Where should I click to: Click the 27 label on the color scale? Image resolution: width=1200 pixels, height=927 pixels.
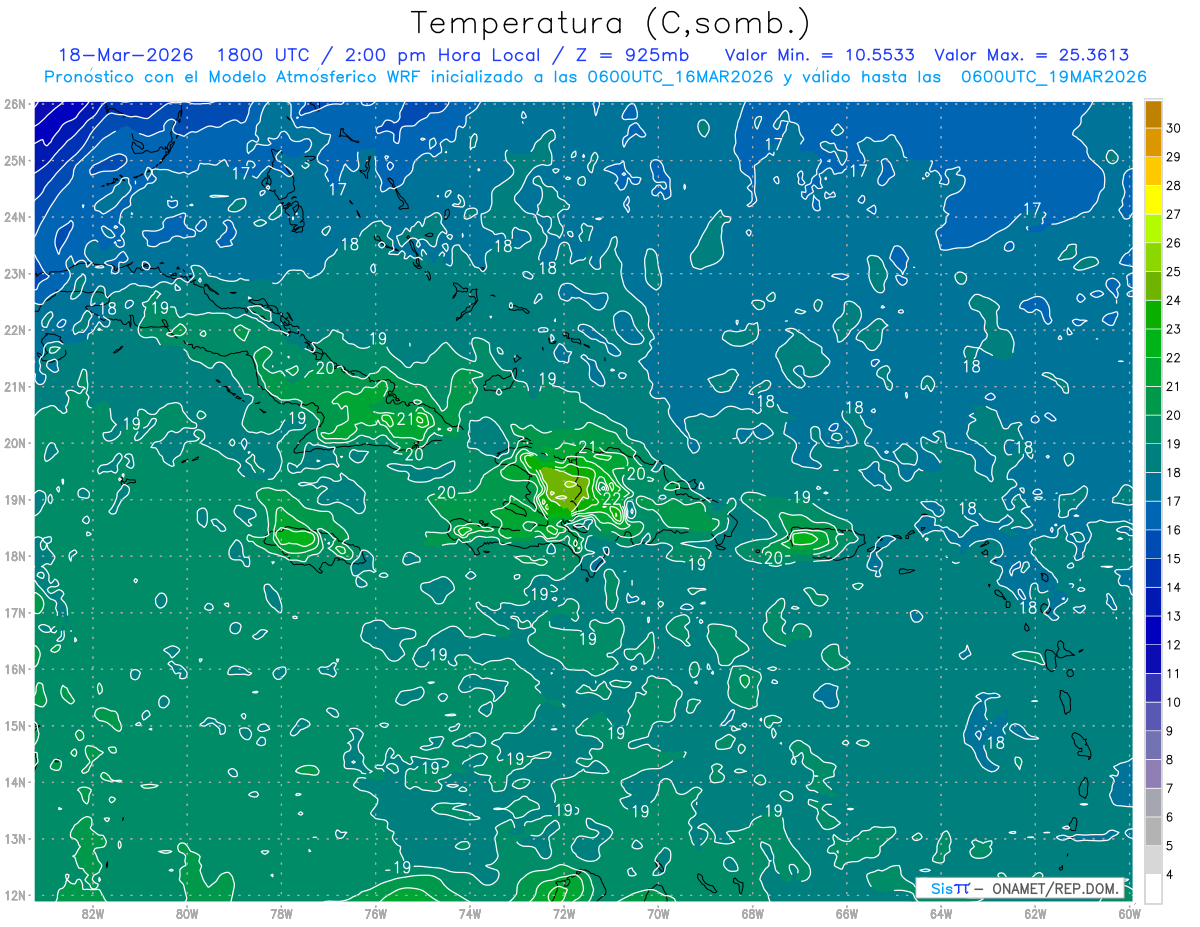click(1174, 214)
